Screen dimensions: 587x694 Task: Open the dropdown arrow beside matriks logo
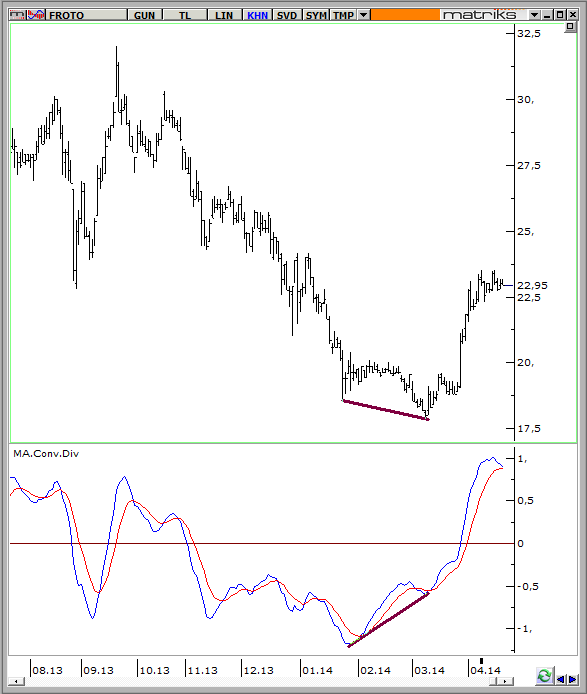click(534, 15)
